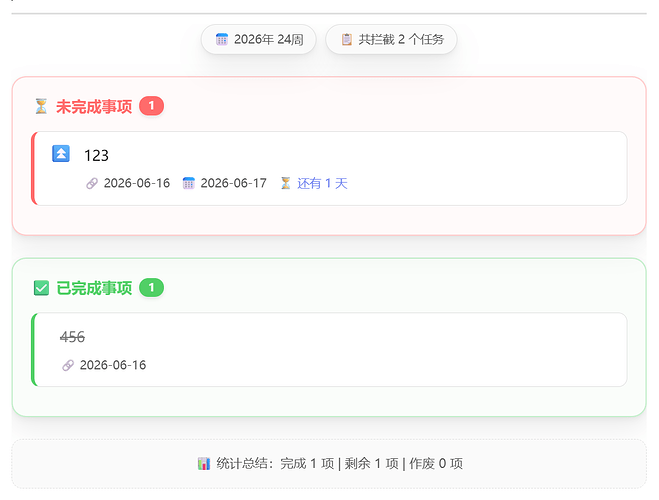659x500 pixels.
Task: Click the green count badge on 已完成事项
Action: click(x=151, y=288)
